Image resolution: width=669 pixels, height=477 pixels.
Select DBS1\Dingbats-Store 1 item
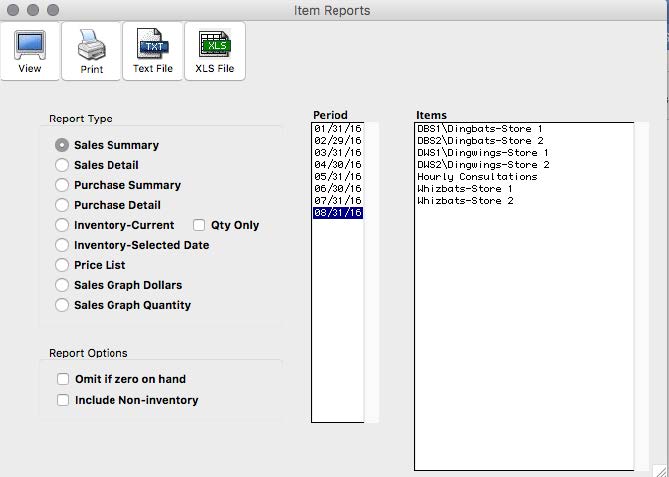479,129
